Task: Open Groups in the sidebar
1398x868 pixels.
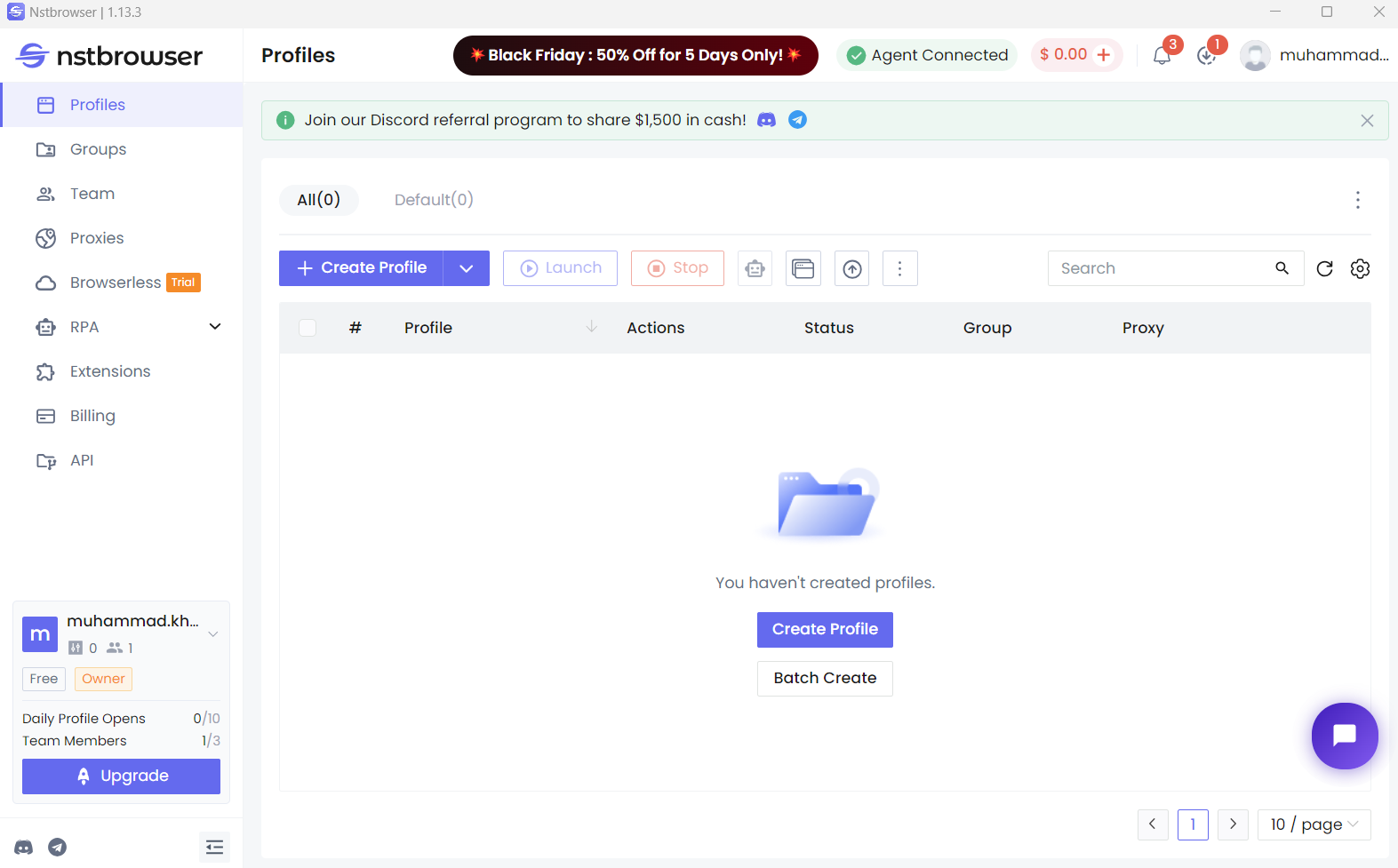Action: click(x=122, y=149)
